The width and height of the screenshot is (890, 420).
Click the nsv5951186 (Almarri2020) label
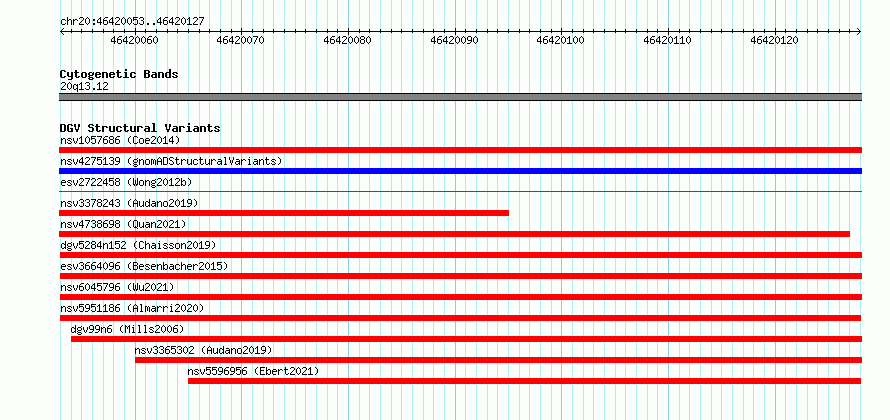pyautogui.click(x=132, y=308)
